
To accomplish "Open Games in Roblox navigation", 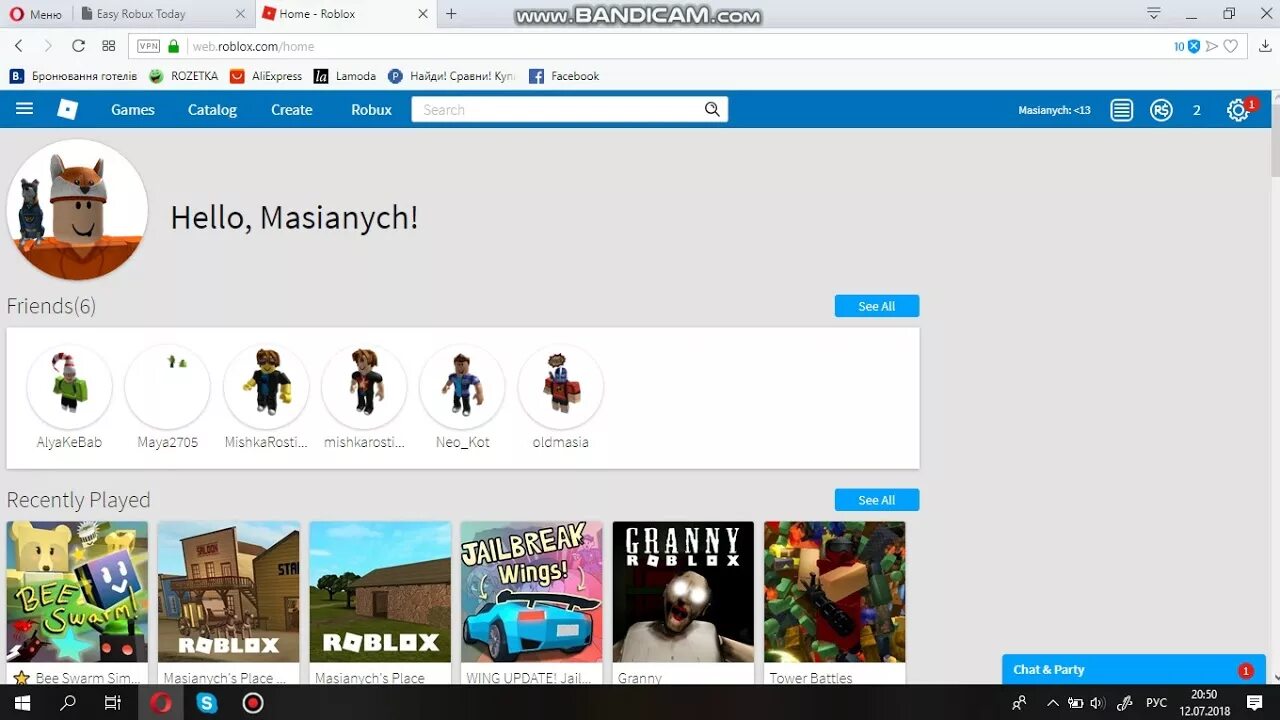I will pyautogui.click(x=133, y=110).
